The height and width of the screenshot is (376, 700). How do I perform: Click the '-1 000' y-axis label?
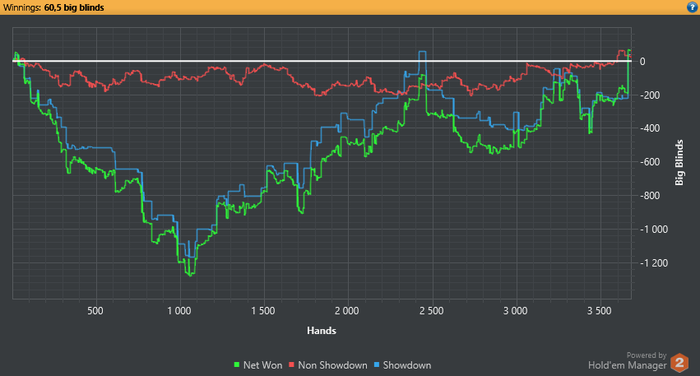(654, 230)
